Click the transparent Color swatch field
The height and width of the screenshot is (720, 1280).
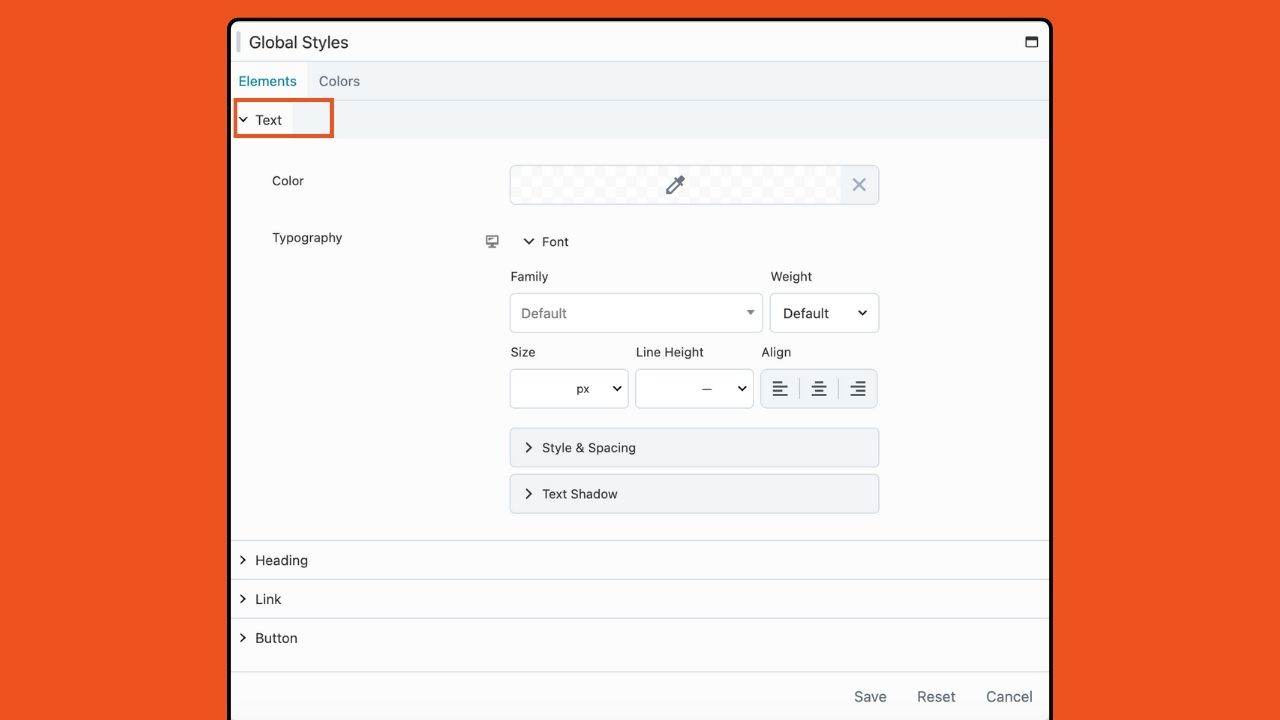pyautogui.click(x=590, y=185)
